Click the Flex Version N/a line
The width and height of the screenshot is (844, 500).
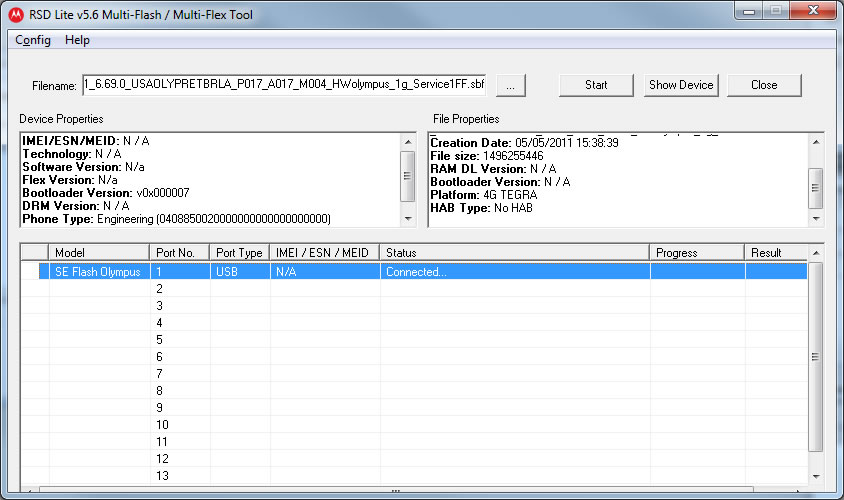[x=70, y=180]
